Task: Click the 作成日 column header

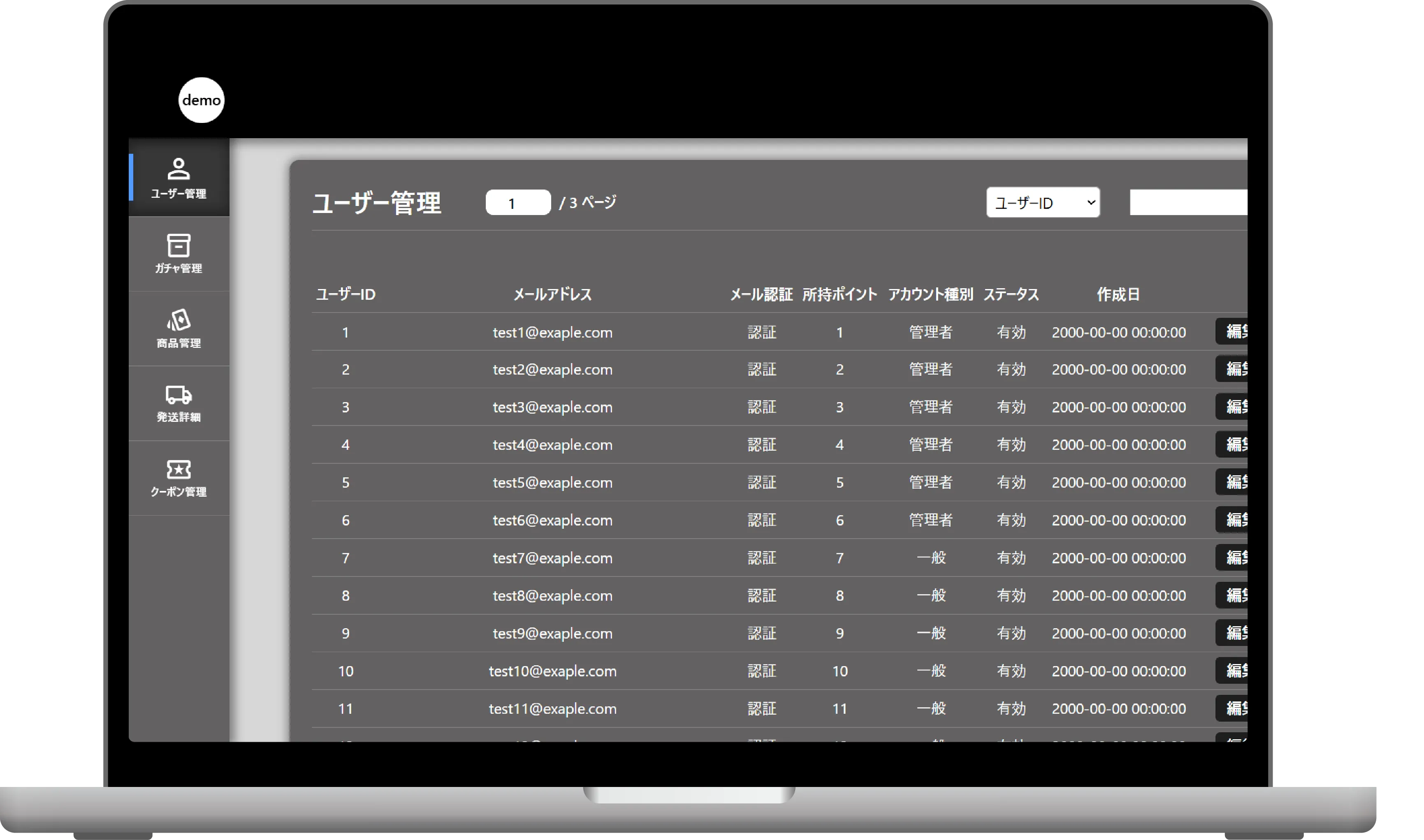Action: tap(1118, 294)
